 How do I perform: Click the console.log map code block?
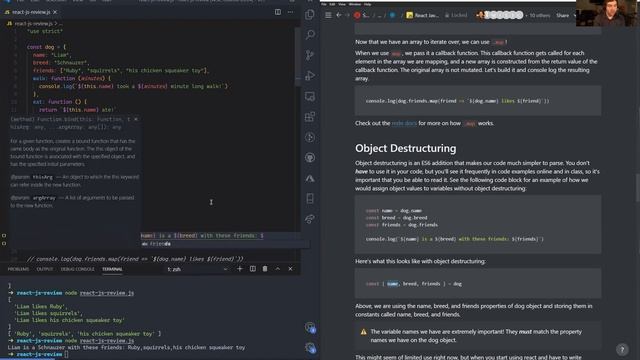point(478,101)
